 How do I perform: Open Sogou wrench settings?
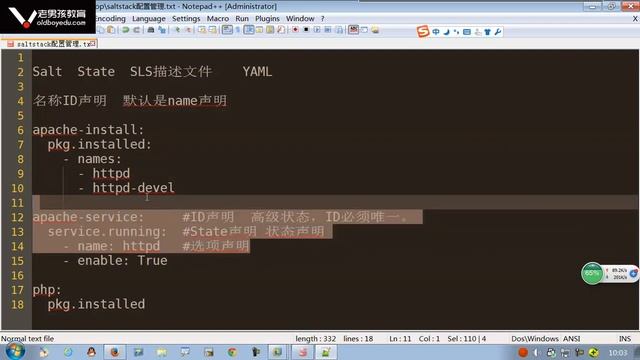tap(498, 32)
